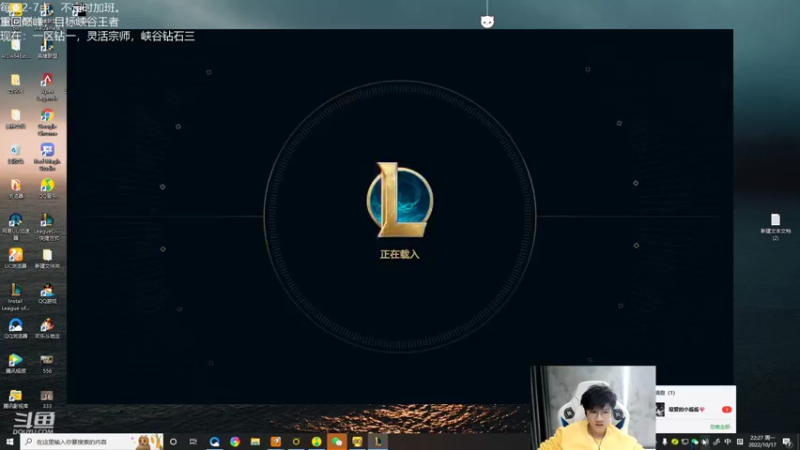Open the taskbar clock showing 22:27

click(x=763, y=441)
